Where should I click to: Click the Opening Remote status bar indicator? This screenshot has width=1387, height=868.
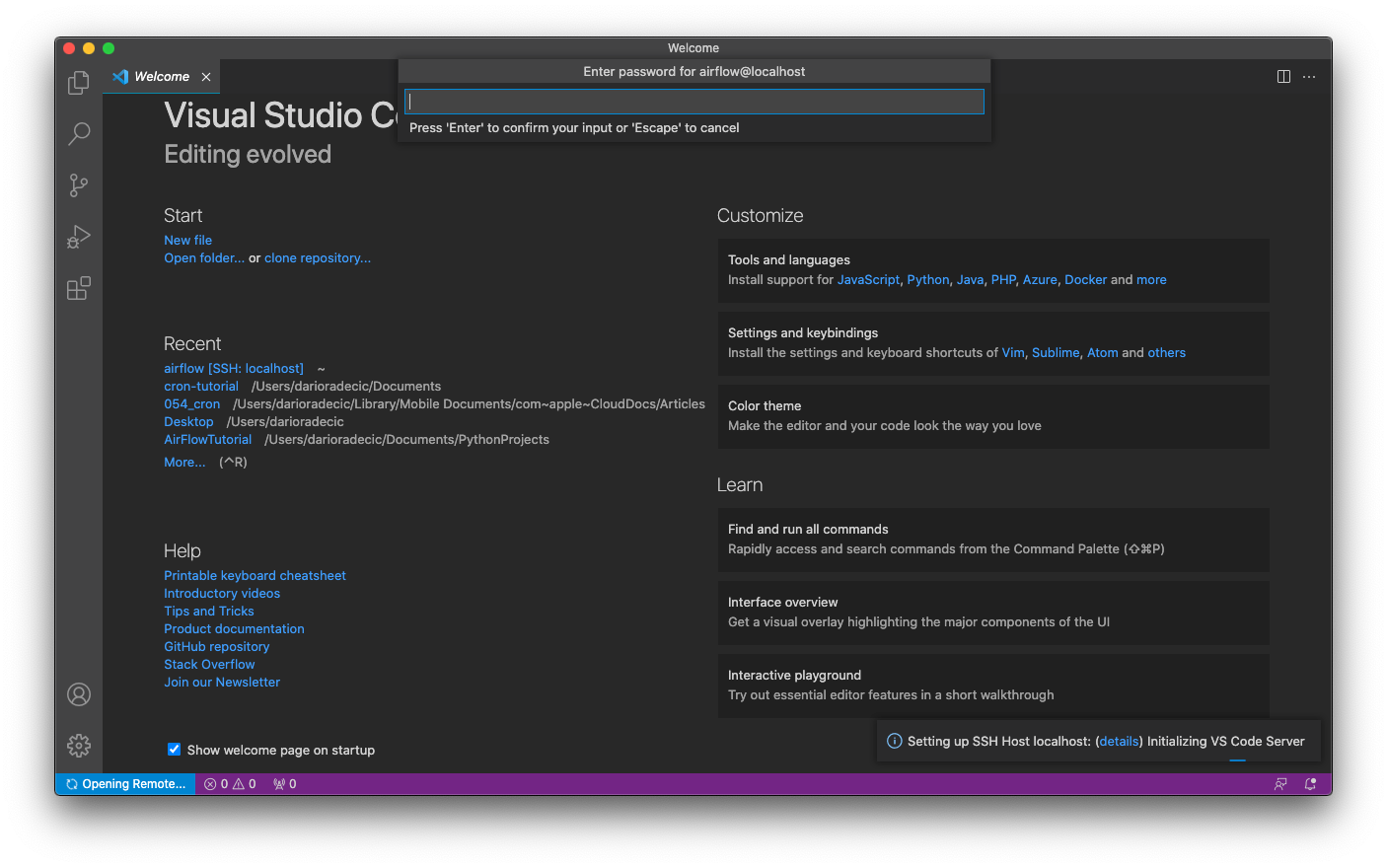(125, 784)
